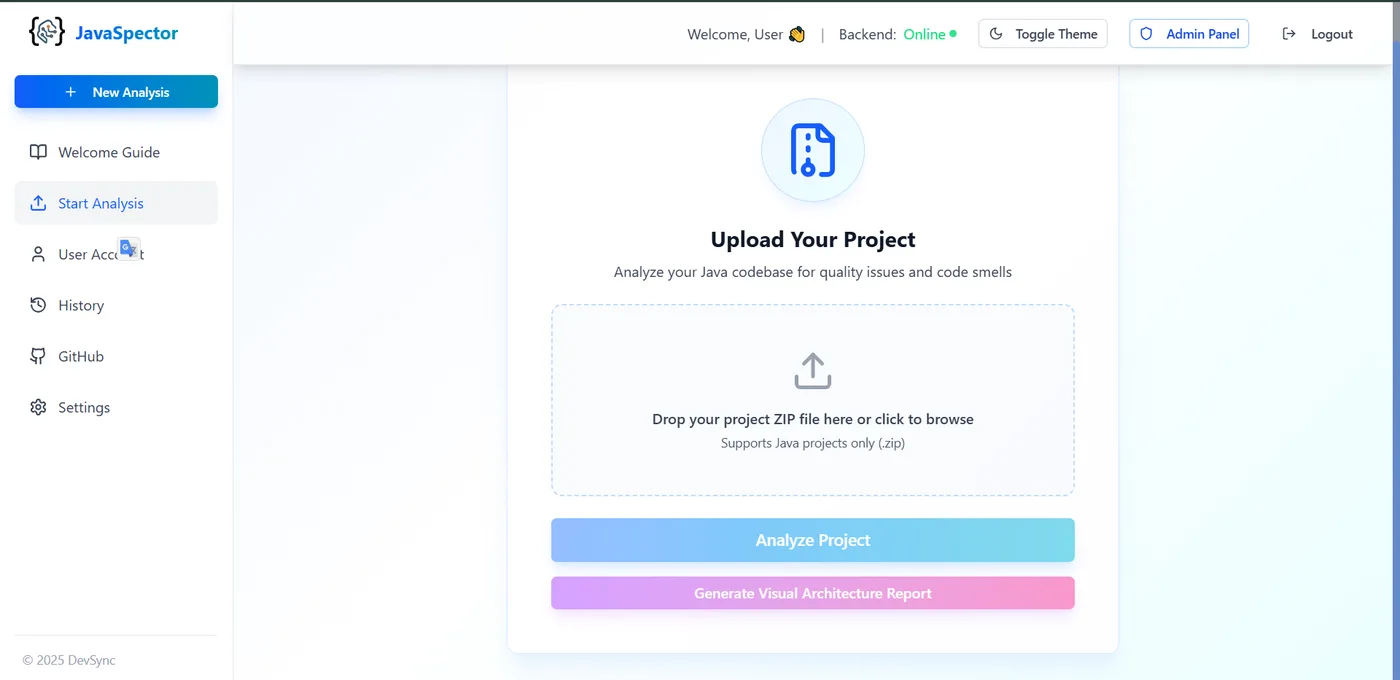This screenshot has height=680, width=1400.
Task: Click the upload tray arrow icon
Action: [x=813, y=371]
